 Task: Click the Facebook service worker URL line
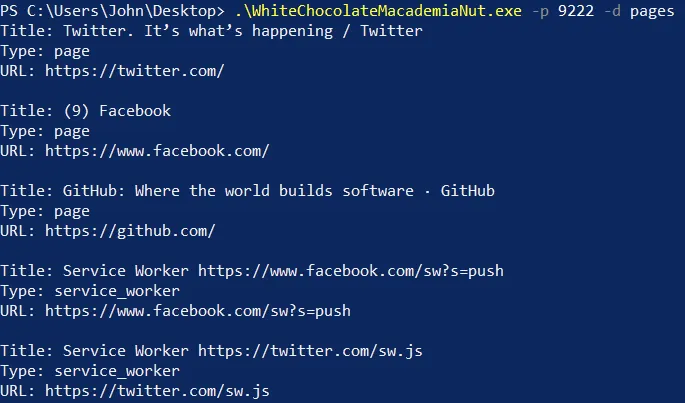(175, 311)
